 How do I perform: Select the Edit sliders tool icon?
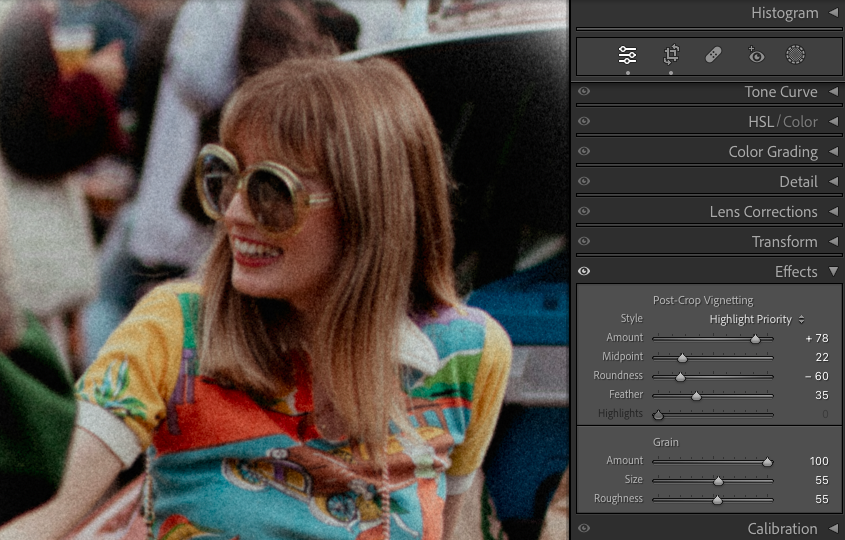pyautogui.click(x=627, y=55)
